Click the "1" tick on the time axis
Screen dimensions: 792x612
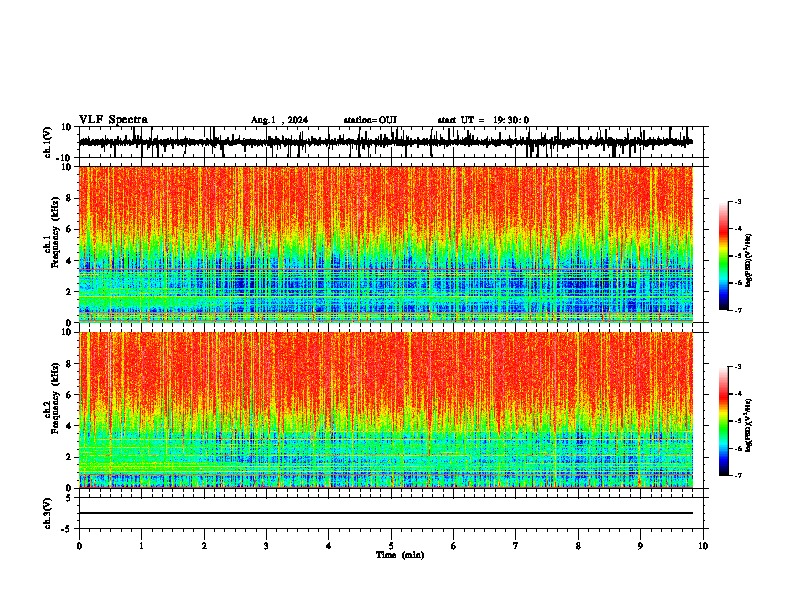click(141, 546)
